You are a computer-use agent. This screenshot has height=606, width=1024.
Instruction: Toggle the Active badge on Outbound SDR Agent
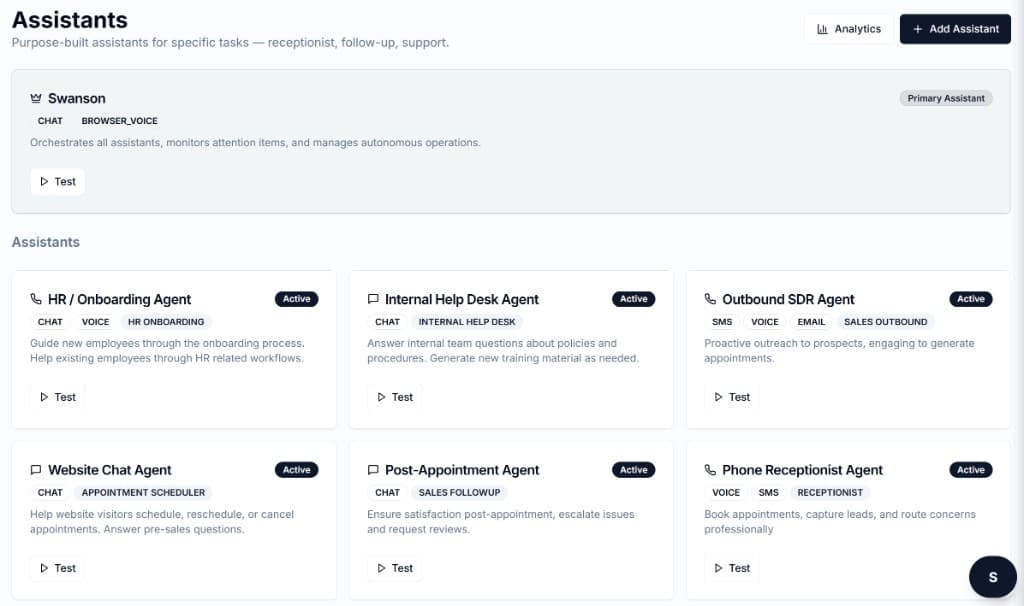click(970, 298)
